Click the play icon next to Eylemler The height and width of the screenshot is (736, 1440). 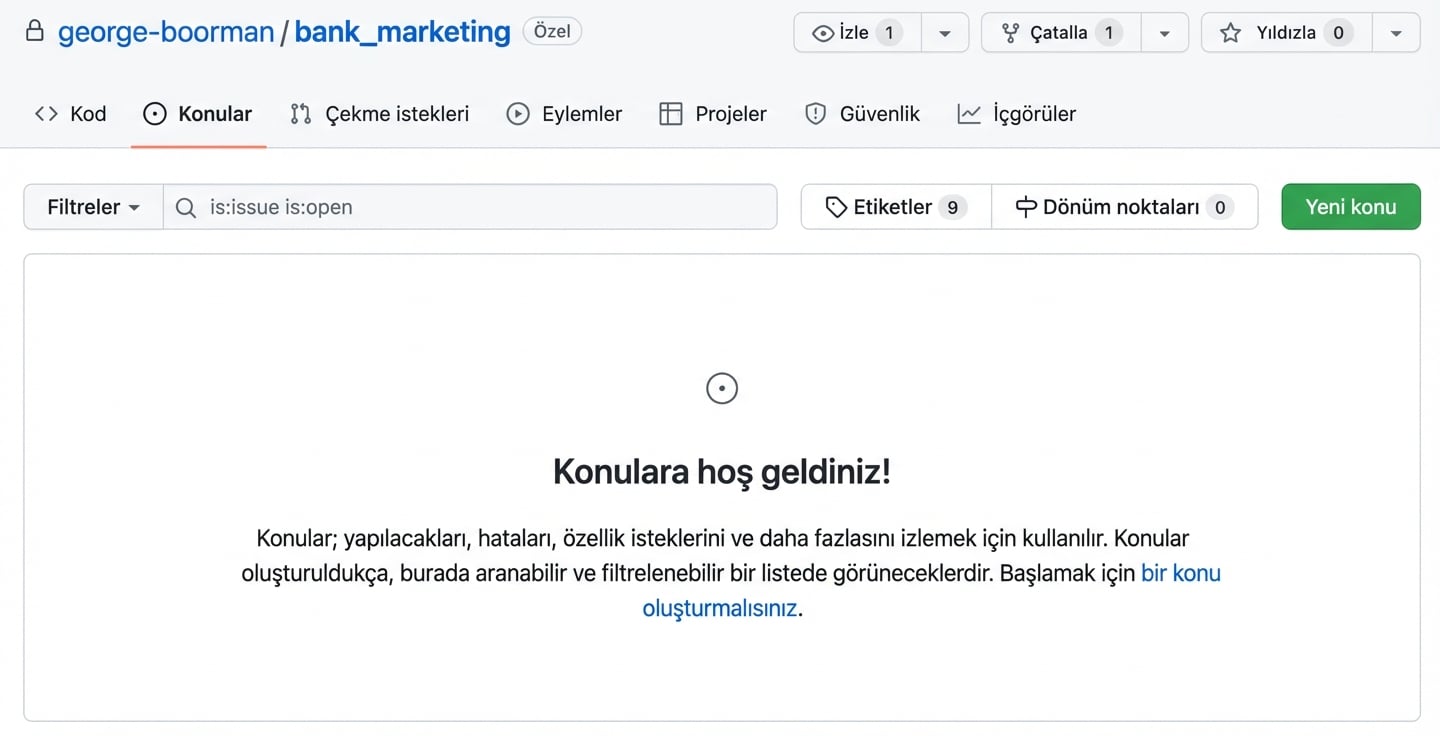click(x=518, y=114)
